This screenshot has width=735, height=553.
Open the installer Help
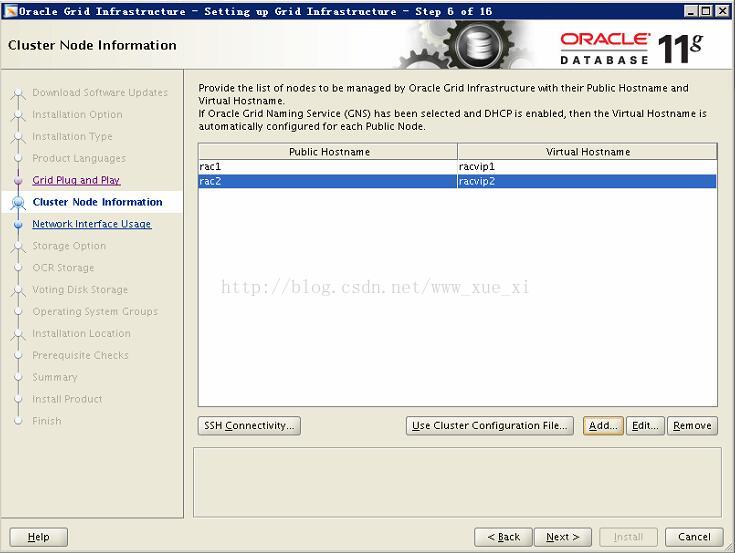pyautogui.click(x=38, y=537)
